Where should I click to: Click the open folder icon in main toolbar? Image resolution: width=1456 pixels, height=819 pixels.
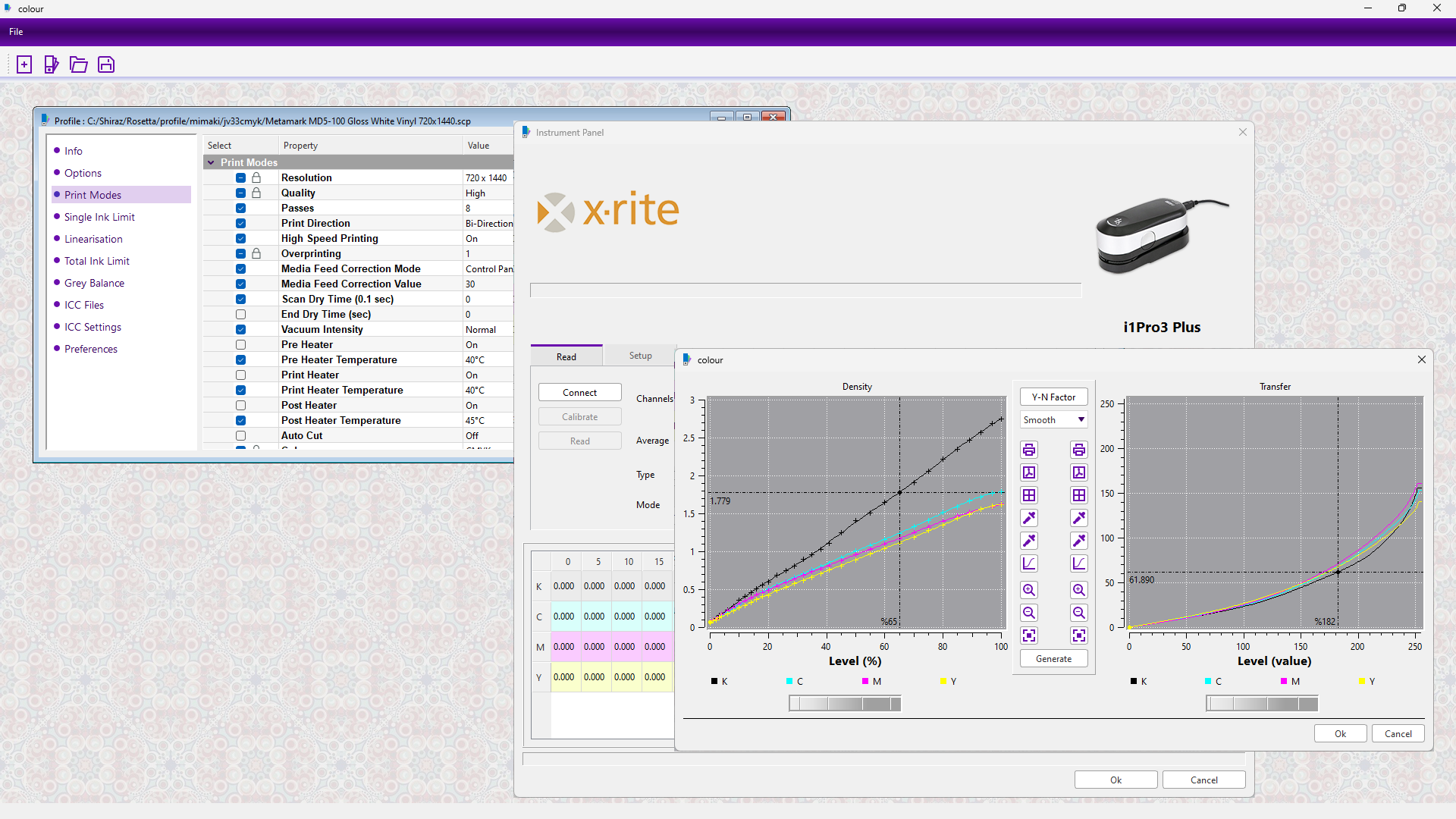[79, 64]
